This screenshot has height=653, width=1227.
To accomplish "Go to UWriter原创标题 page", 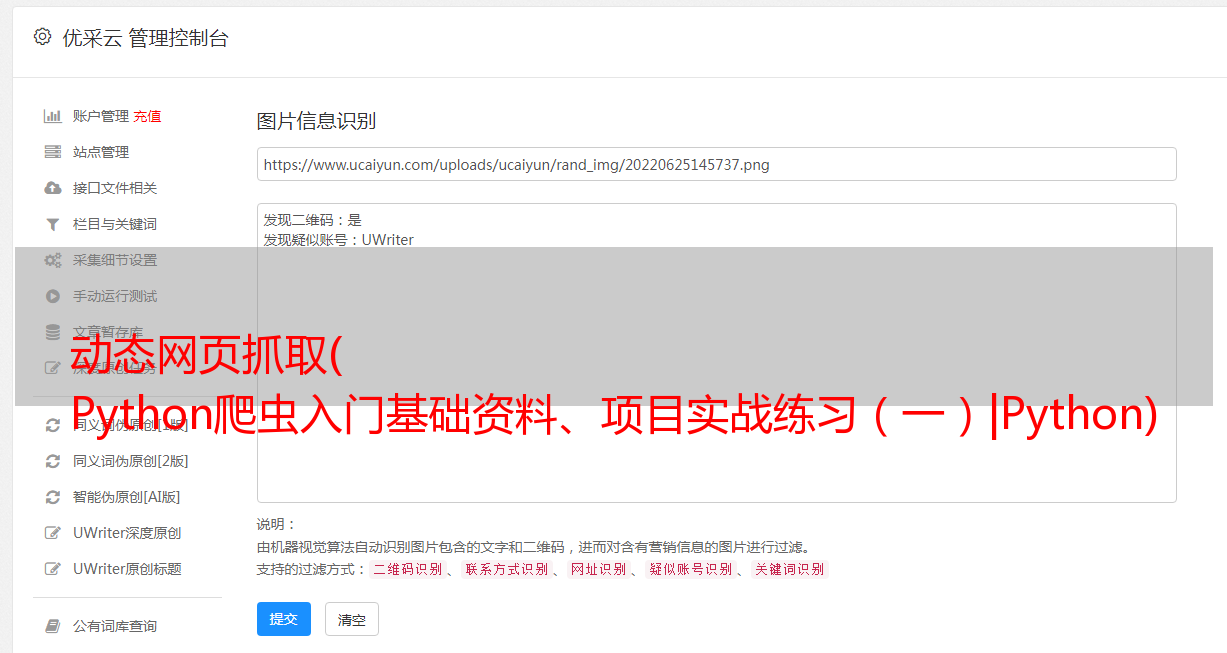I will coord(127,569).
